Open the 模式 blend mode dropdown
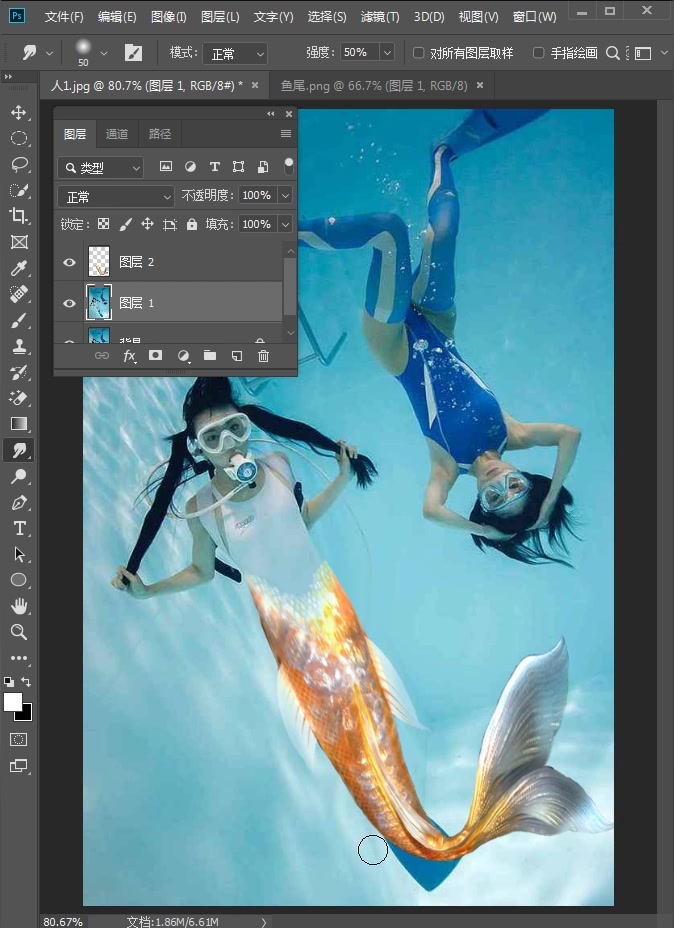Screen dimensions: 674x928 pos(235,54)
